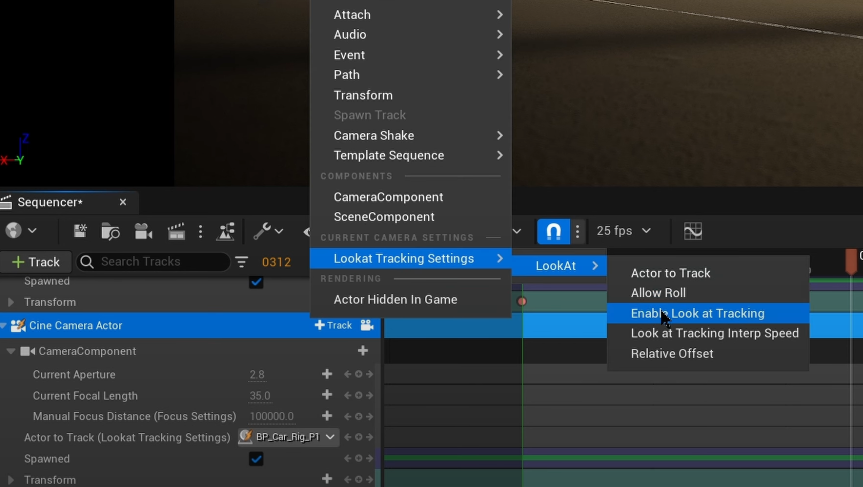Click the track filter icon beside search
863x487 pixels.
pos(242,262)
